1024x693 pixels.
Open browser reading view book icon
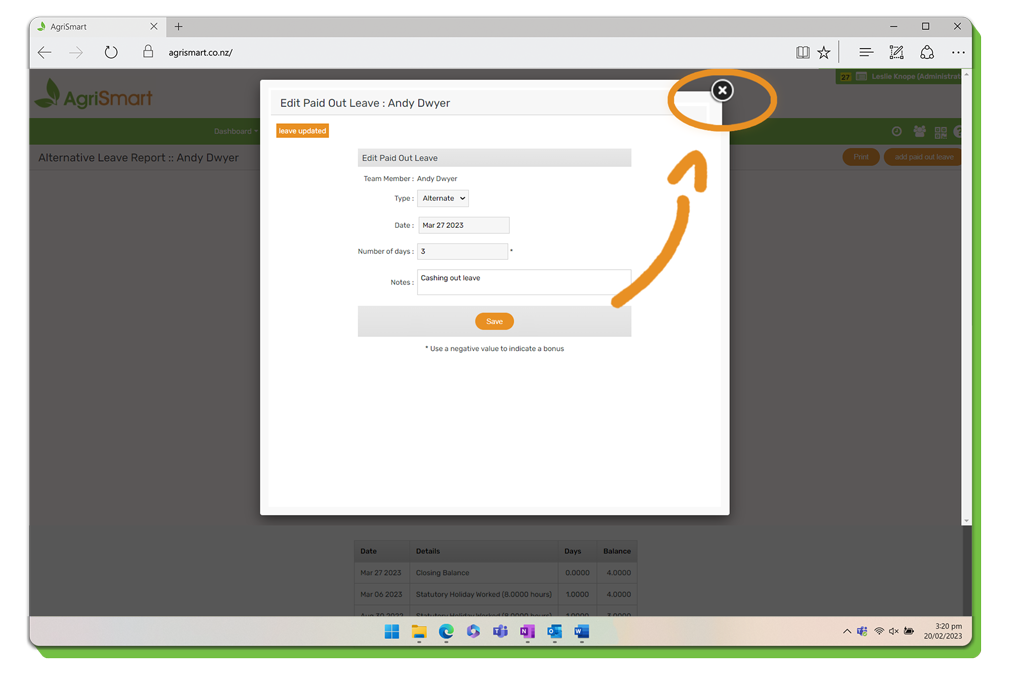(x=802, y=53)
